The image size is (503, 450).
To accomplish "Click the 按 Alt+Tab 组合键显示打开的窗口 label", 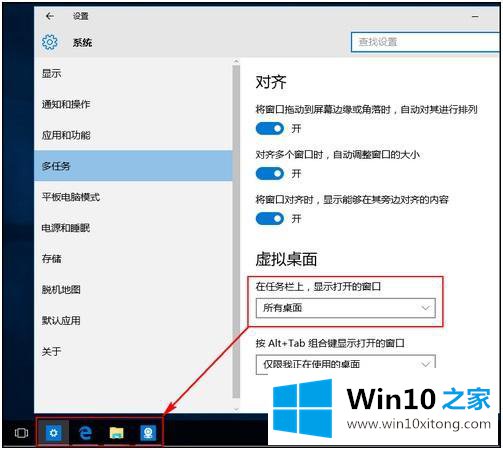I will click(330, 343).
